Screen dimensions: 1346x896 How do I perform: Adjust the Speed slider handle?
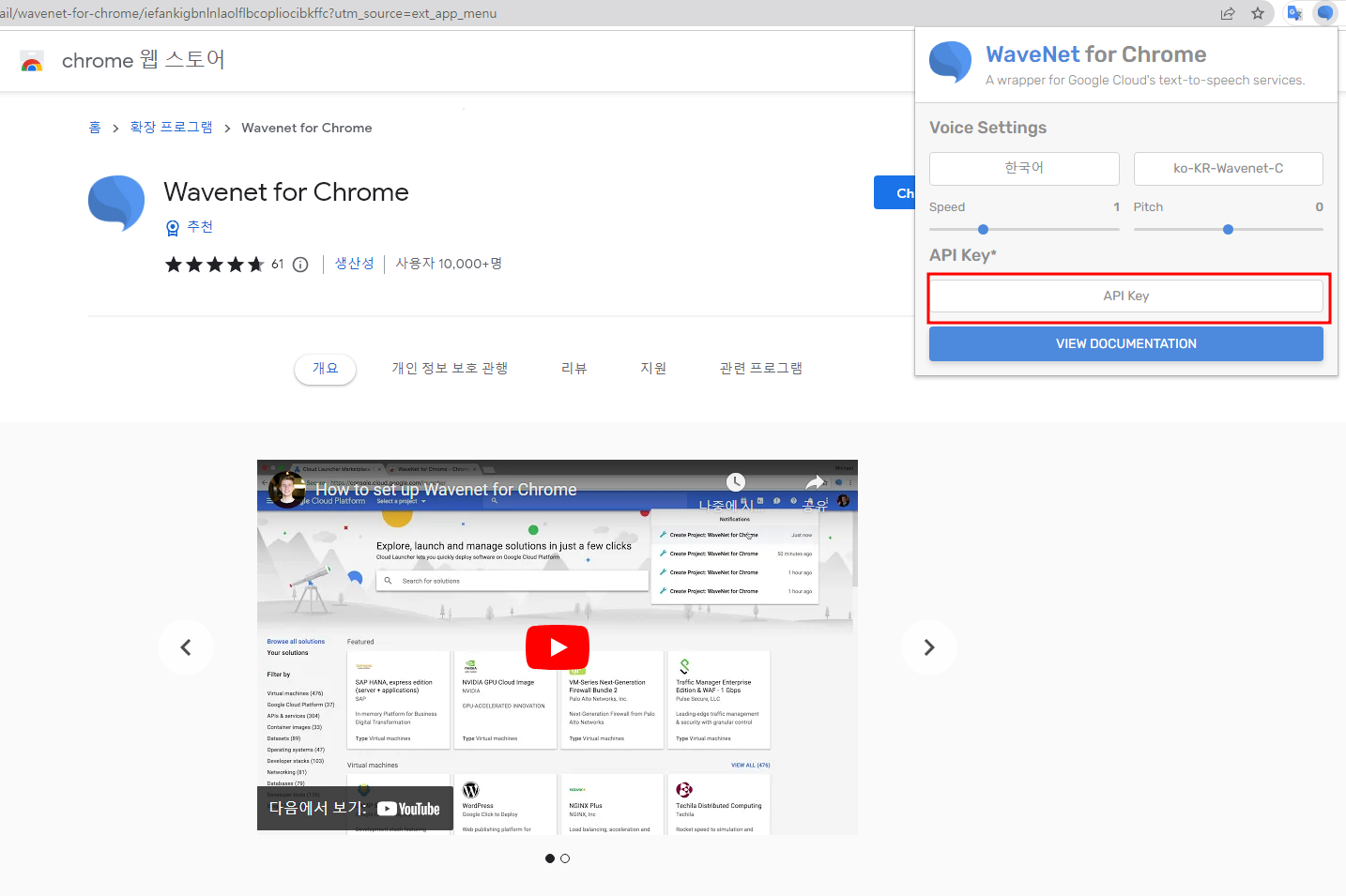(983, 229)
